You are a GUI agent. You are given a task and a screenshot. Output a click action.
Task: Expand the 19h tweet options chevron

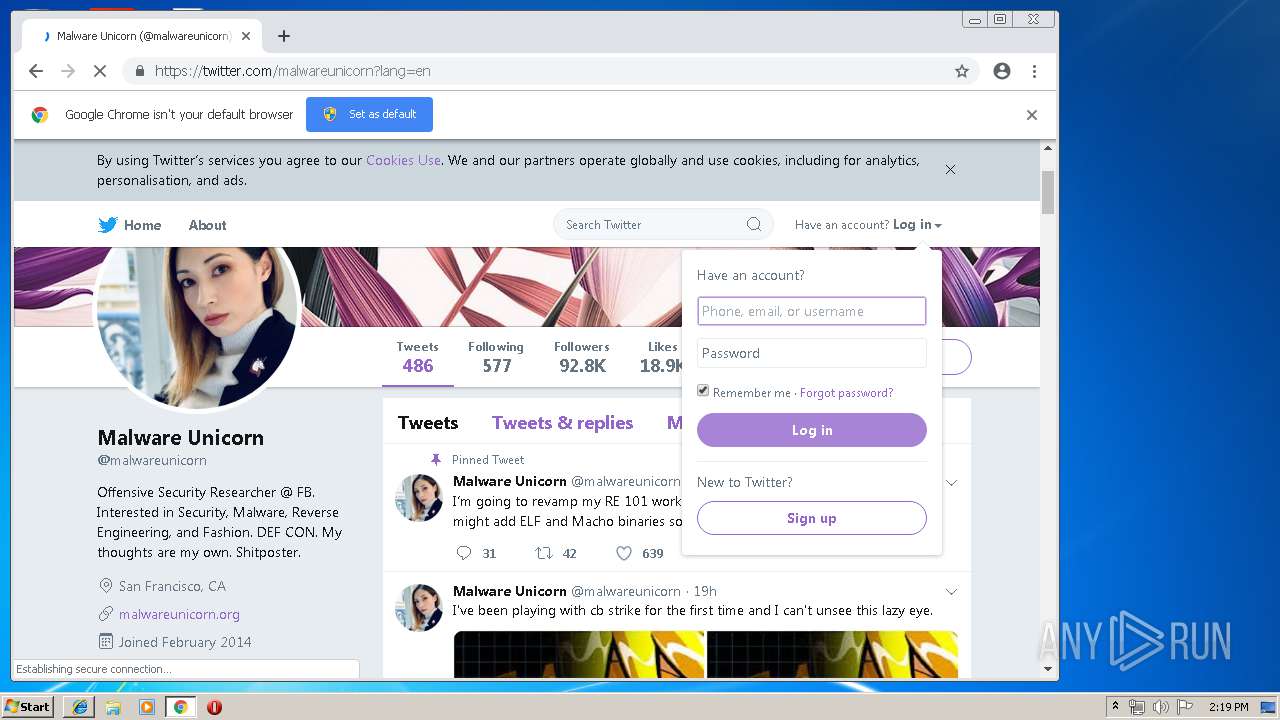point(951,591)
